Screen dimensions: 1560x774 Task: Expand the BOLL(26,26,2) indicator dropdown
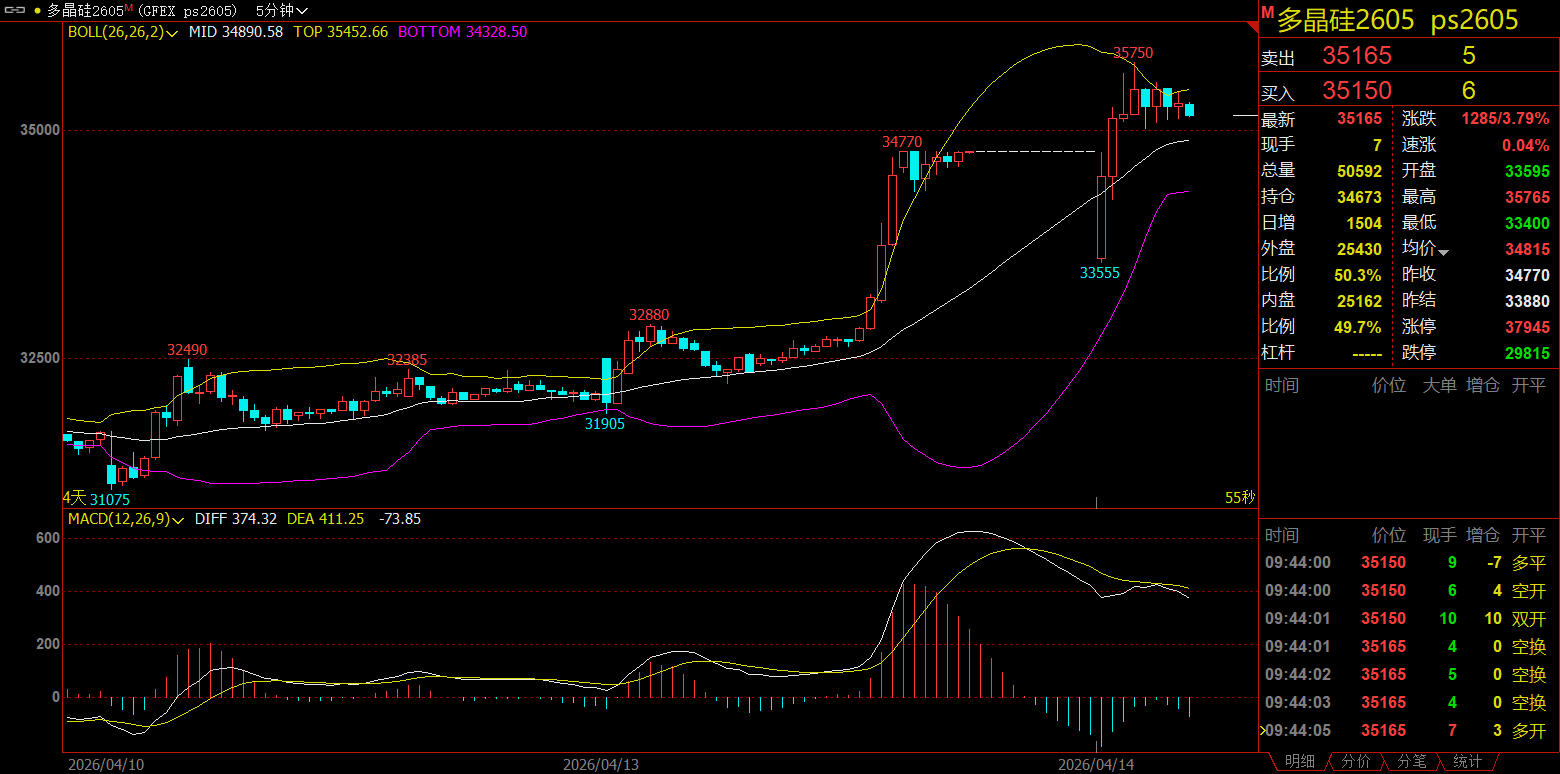(173, 33)
